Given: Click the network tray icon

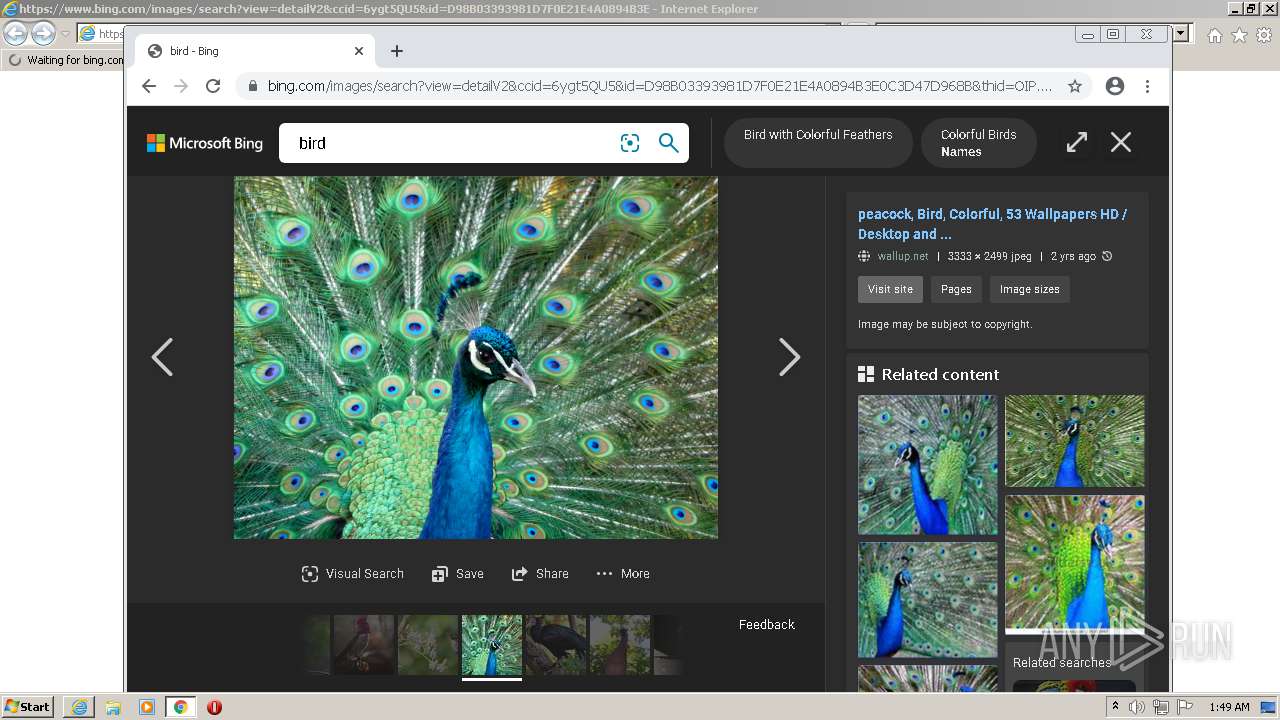Looking at the screenshot, I should click(x=1161, y=707).
